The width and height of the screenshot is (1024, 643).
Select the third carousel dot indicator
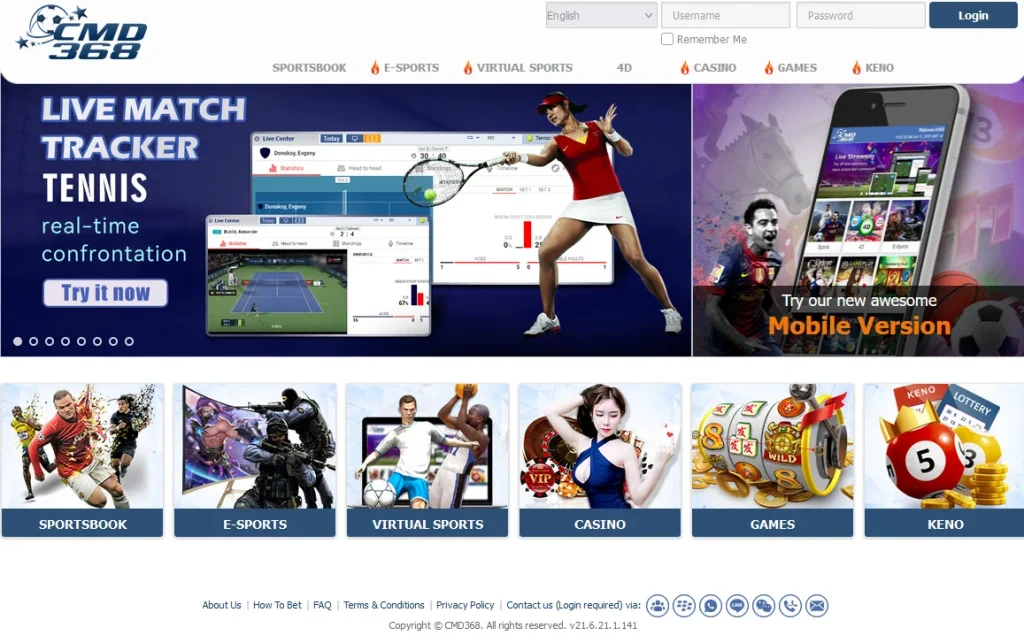(x=49, y=341)
